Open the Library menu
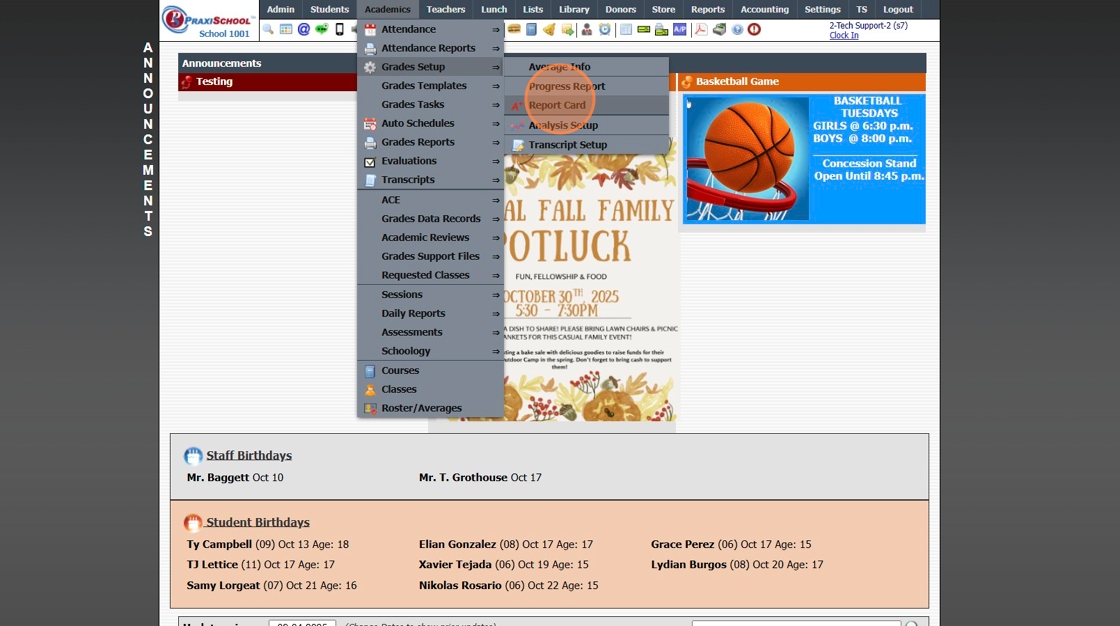The image size is (1120, 626). [574, 9]
